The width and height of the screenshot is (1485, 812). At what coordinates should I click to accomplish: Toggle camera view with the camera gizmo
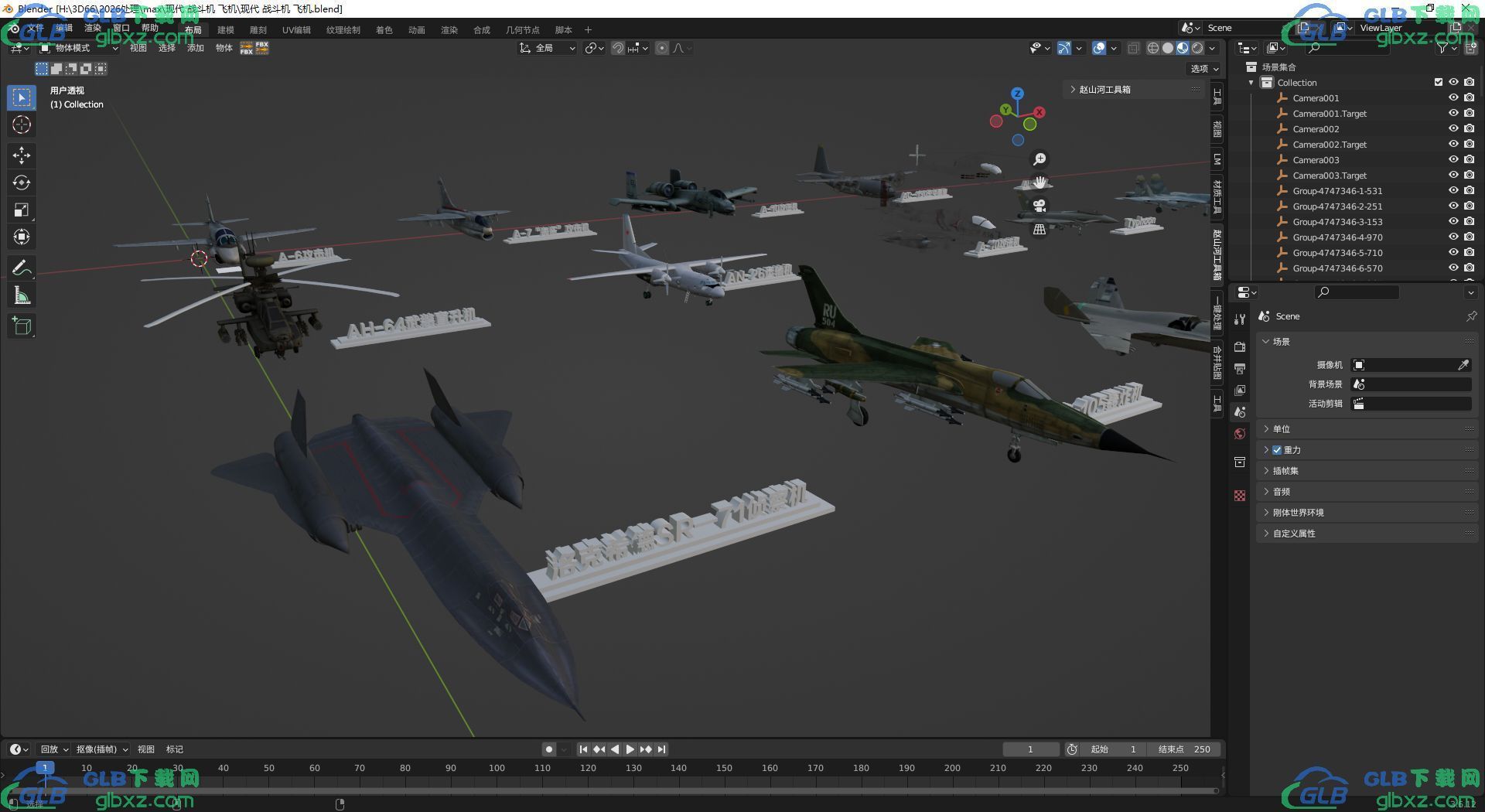tap(1039, 206)
